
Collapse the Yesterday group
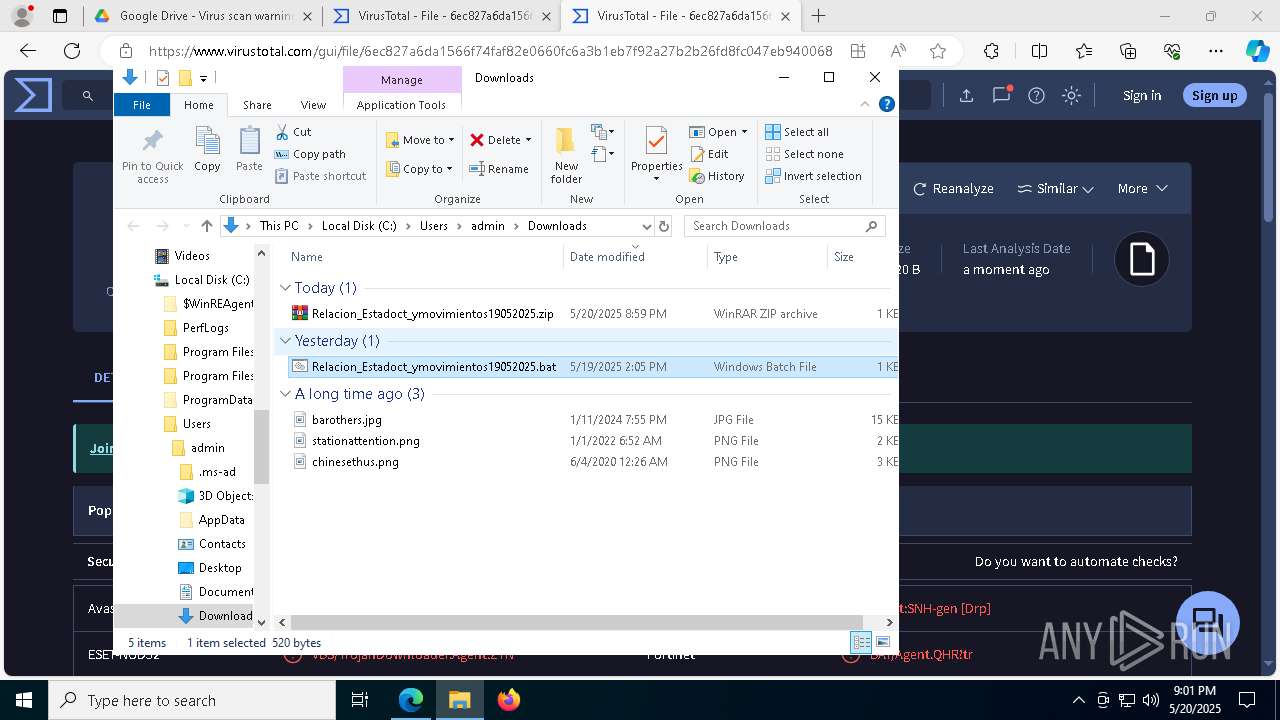285,341
